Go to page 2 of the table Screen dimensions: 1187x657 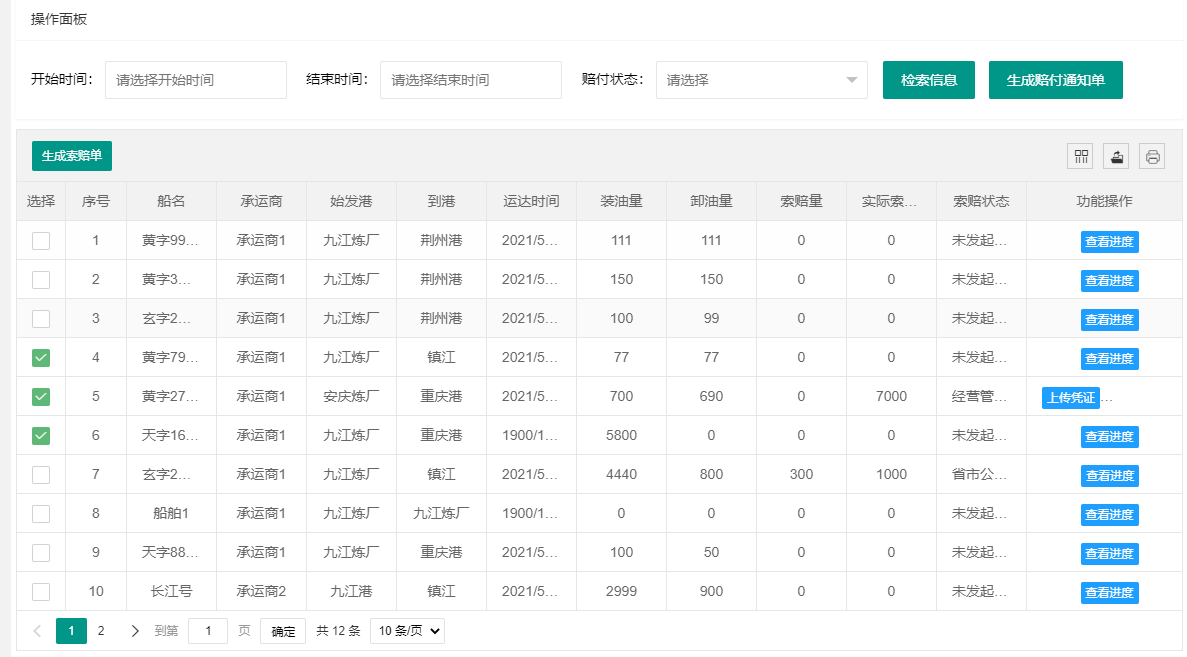101,631
